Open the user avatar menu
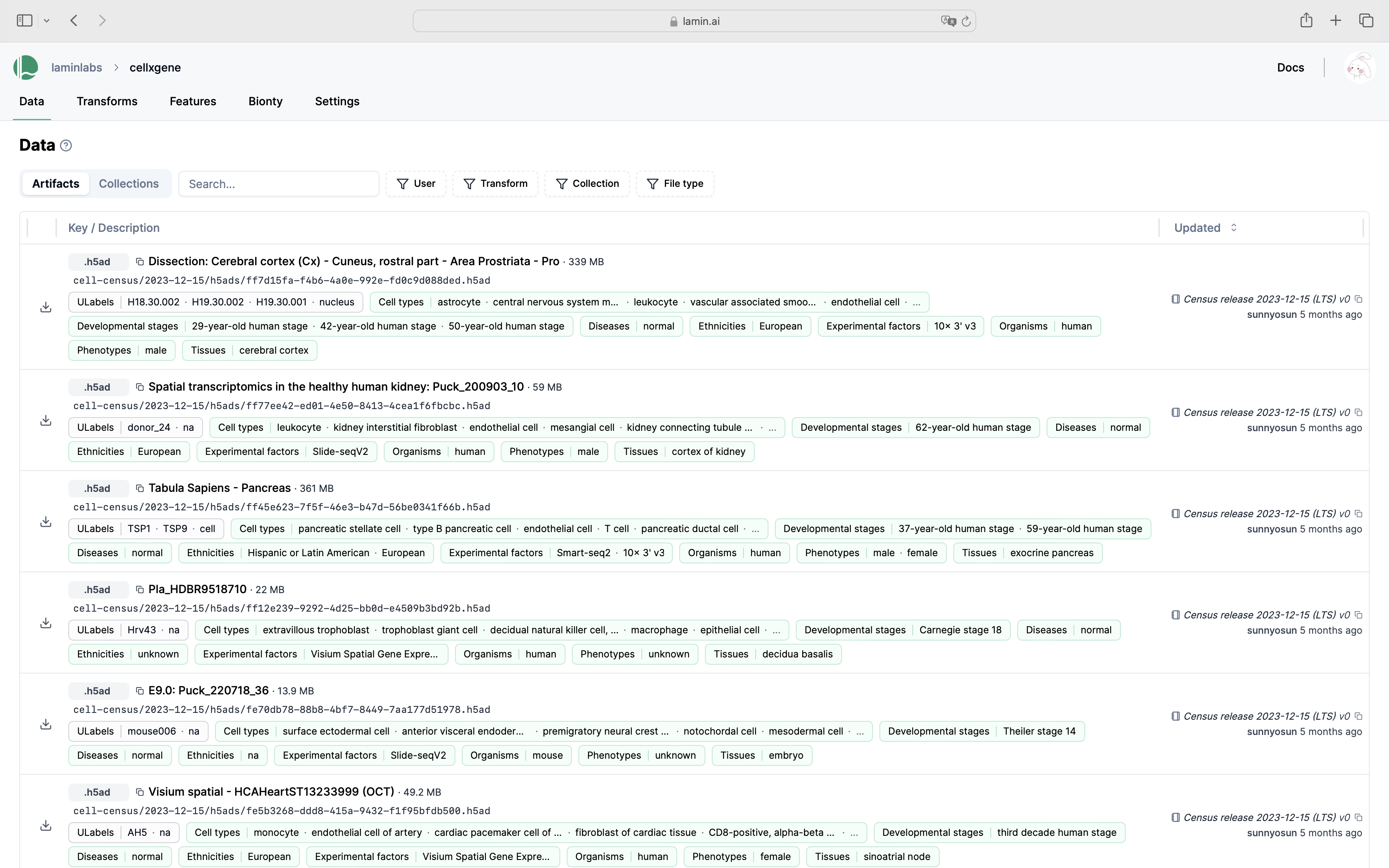Screen dimensions: 1389x868 point(1359,68)
